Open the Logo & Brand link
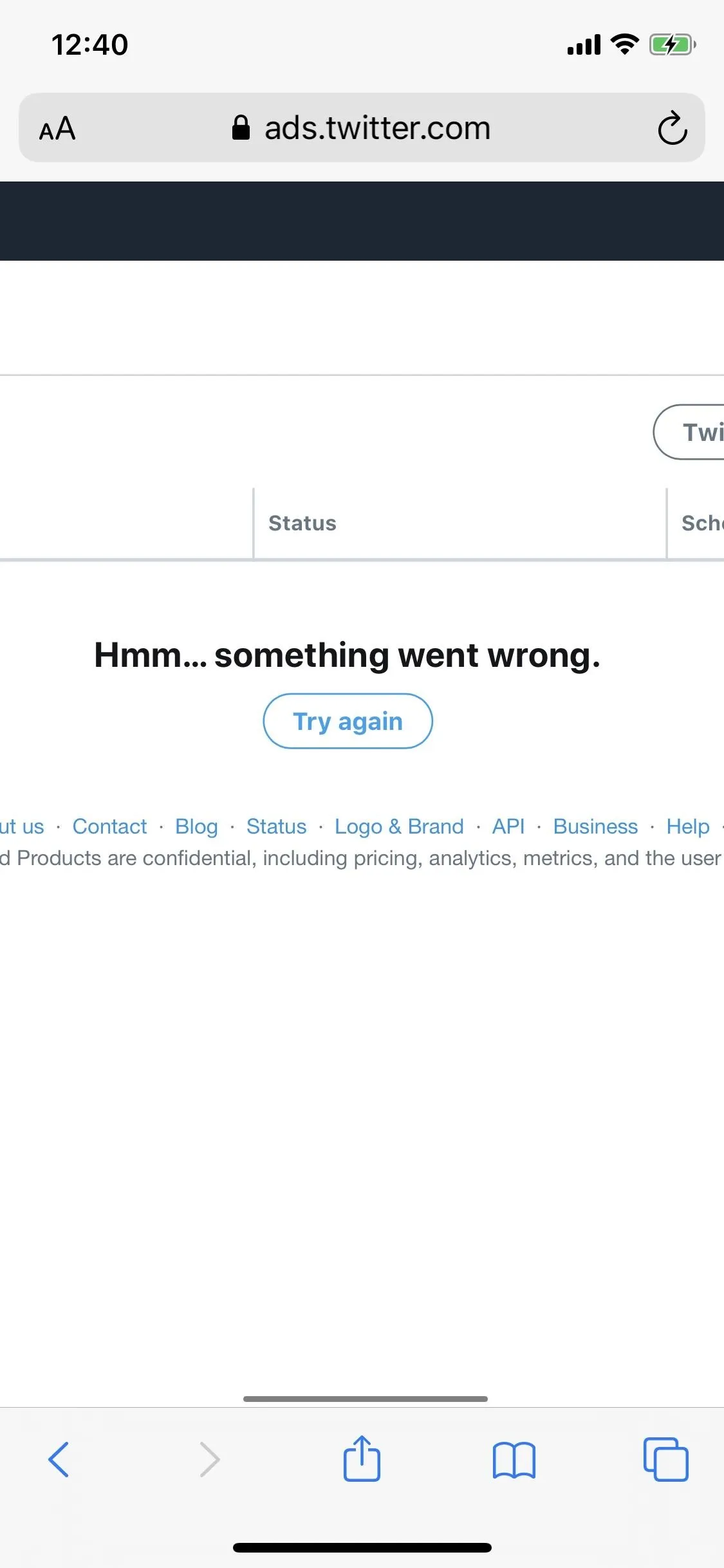Image resolution: width=724 pixels, height=1568 pixels. pyautogui.click(x=399, y=826)
